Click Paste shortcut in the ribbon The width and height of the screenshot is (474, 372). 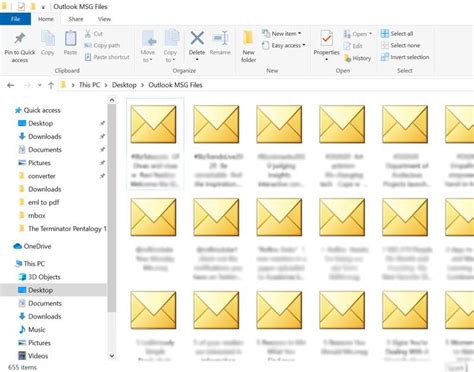(x=107, y=57)
